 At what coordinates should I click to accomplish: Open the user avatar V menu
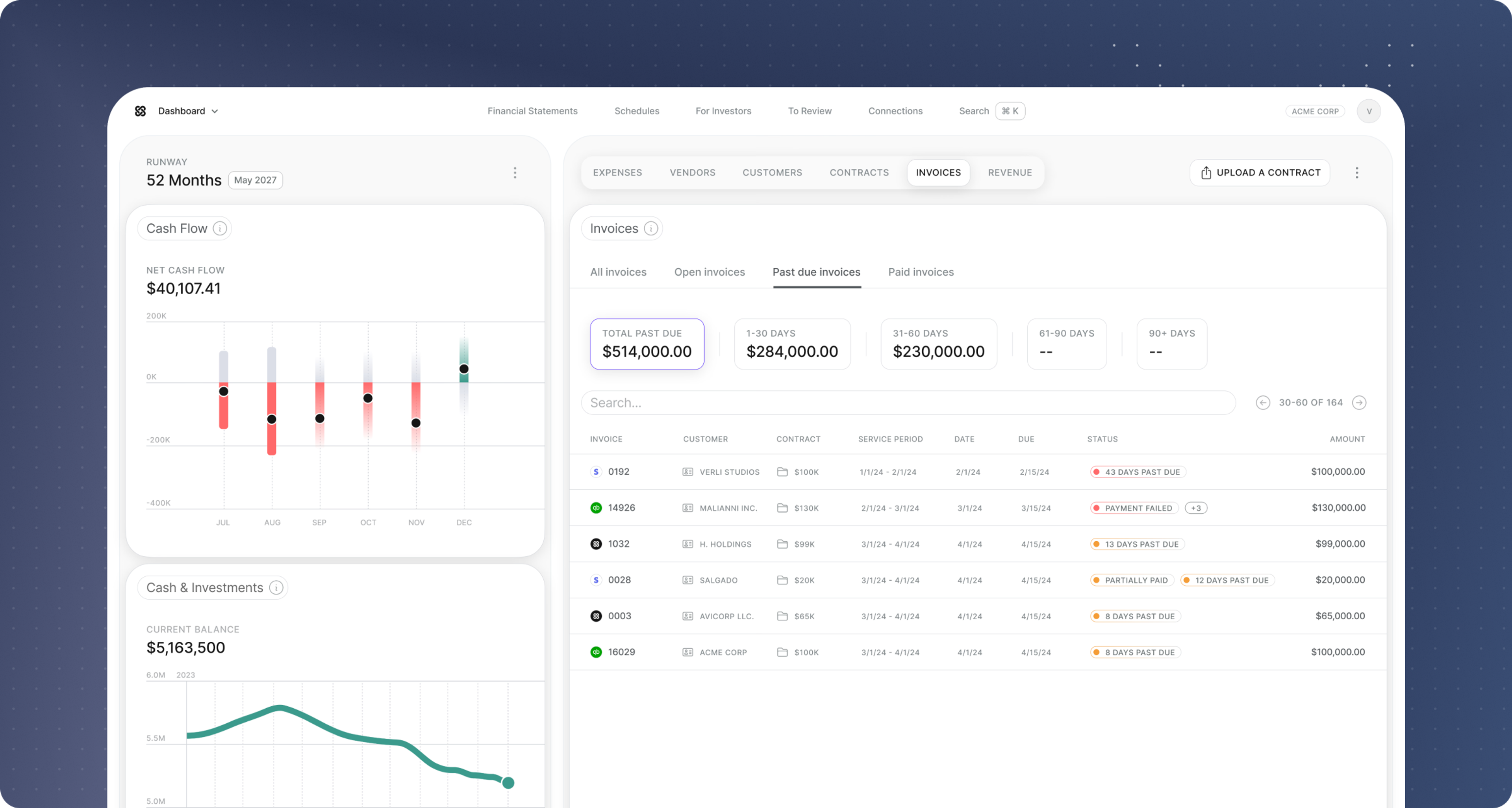(1369, 111)
